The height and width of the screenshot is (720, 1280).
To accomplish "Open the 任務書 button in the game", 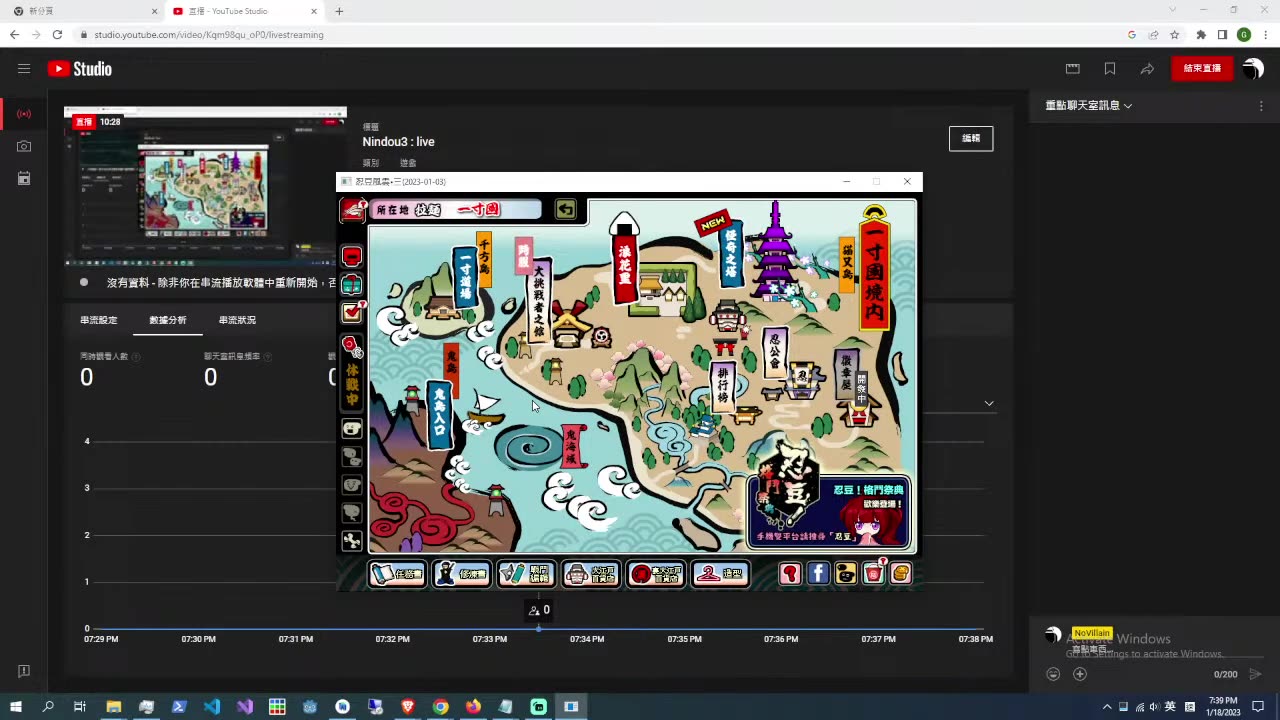I will (398, 574).
